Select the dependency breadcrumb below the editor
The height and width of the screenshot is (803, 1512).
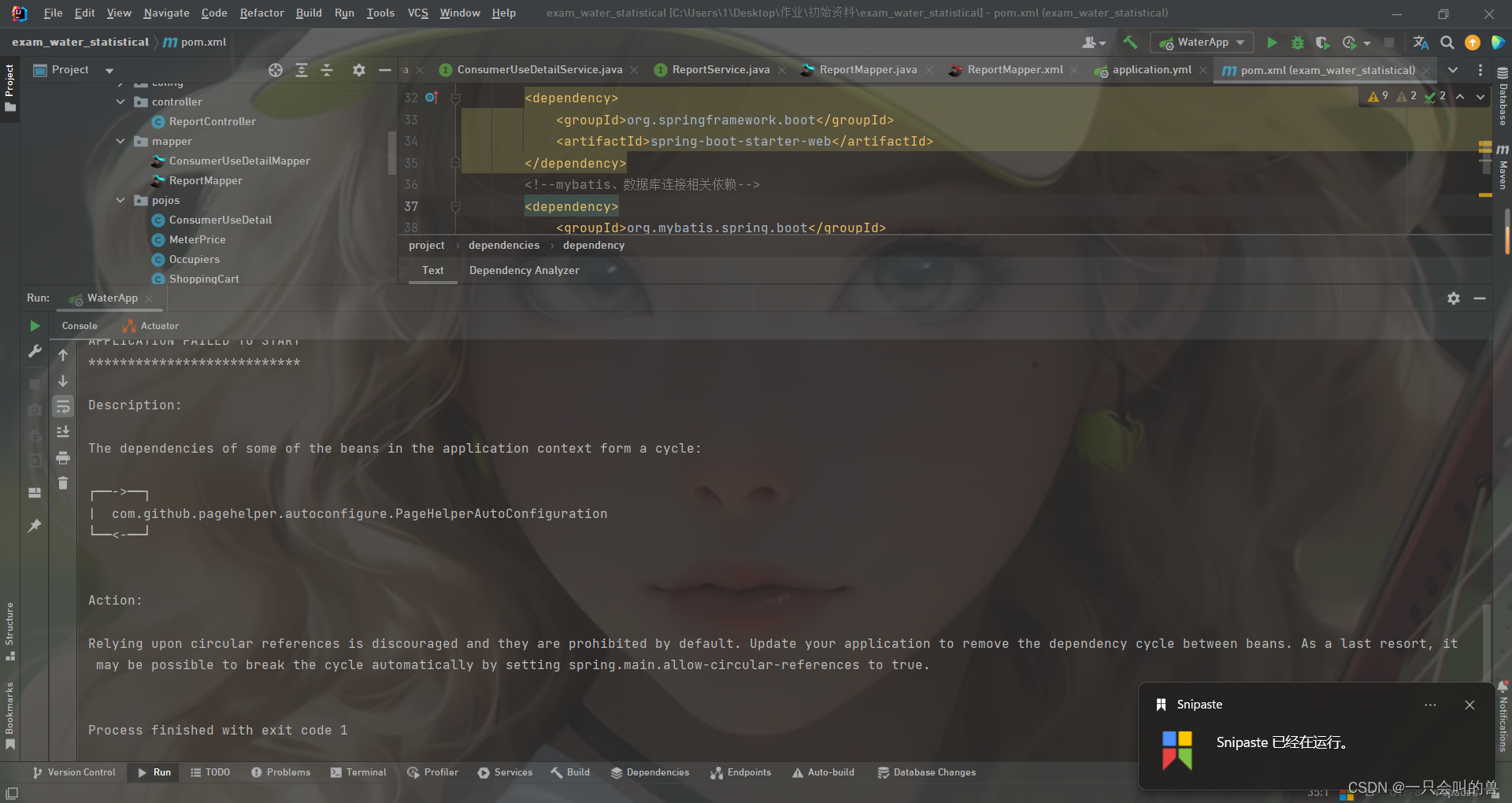click(593, 245)
